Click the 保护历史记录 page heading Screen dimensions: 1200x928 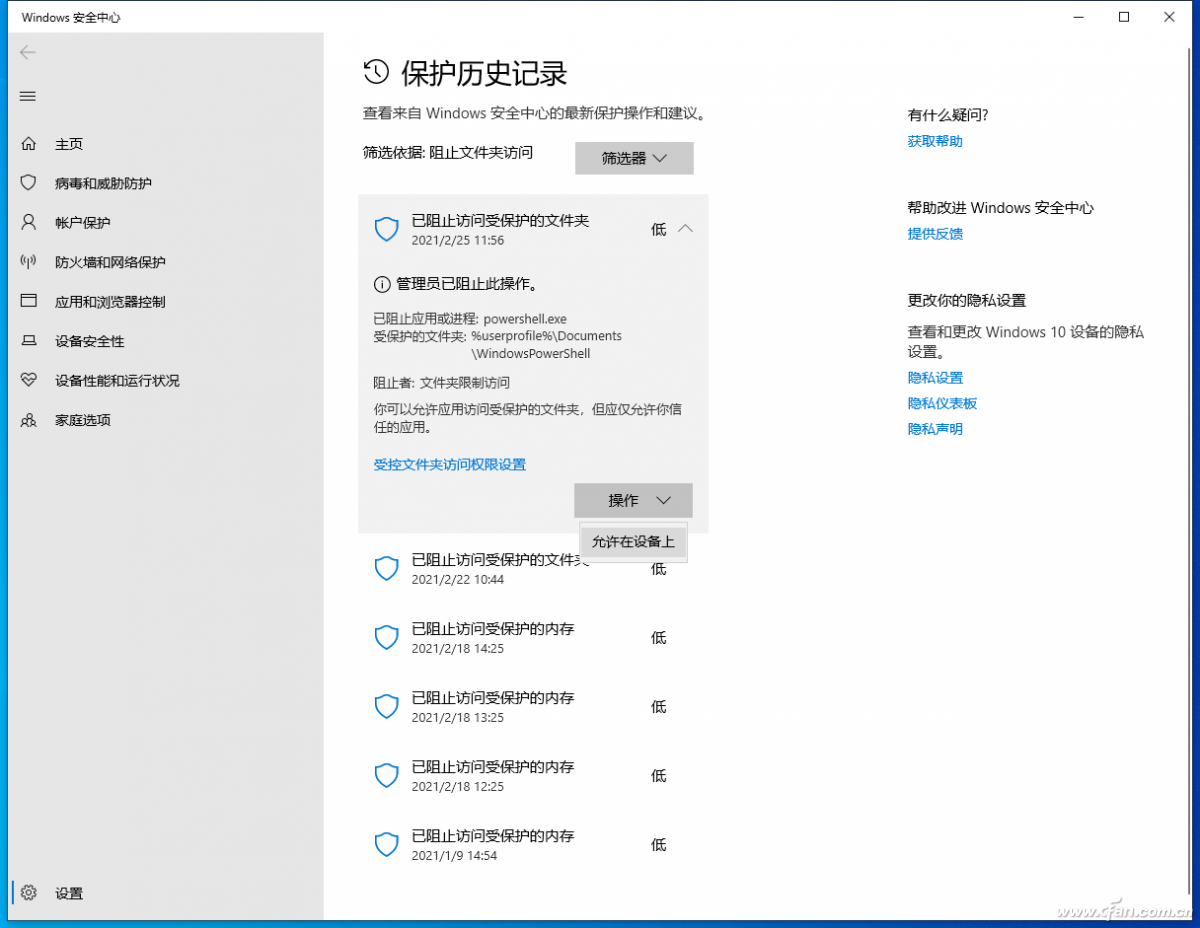(x=484, y=72)
